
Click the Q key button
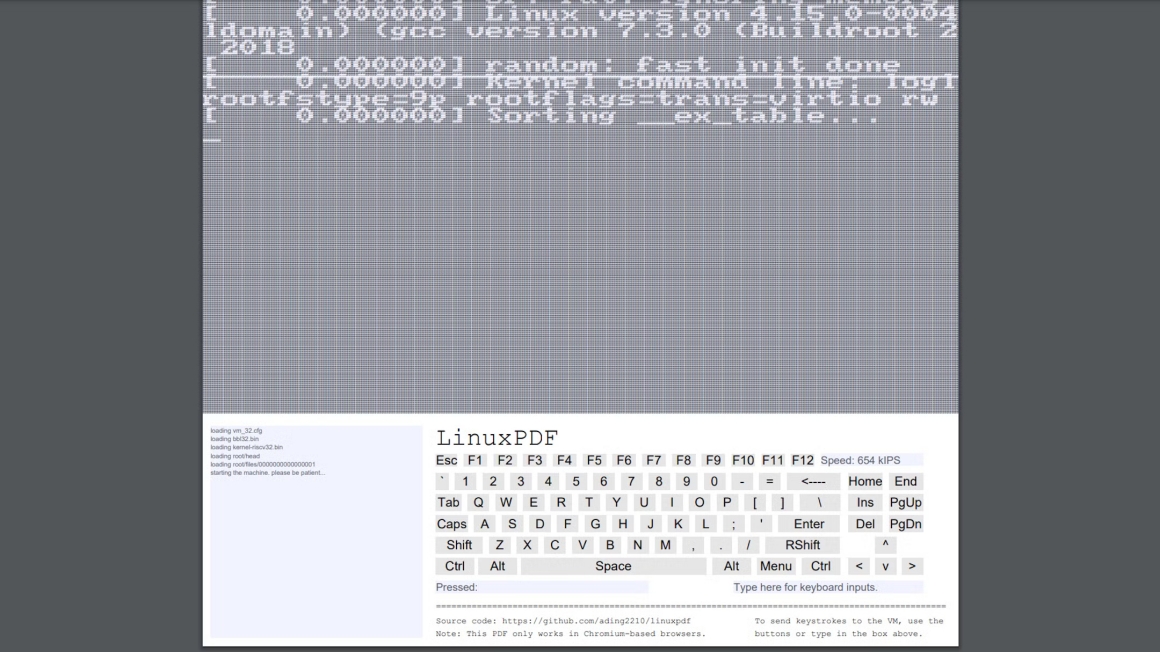479,503
